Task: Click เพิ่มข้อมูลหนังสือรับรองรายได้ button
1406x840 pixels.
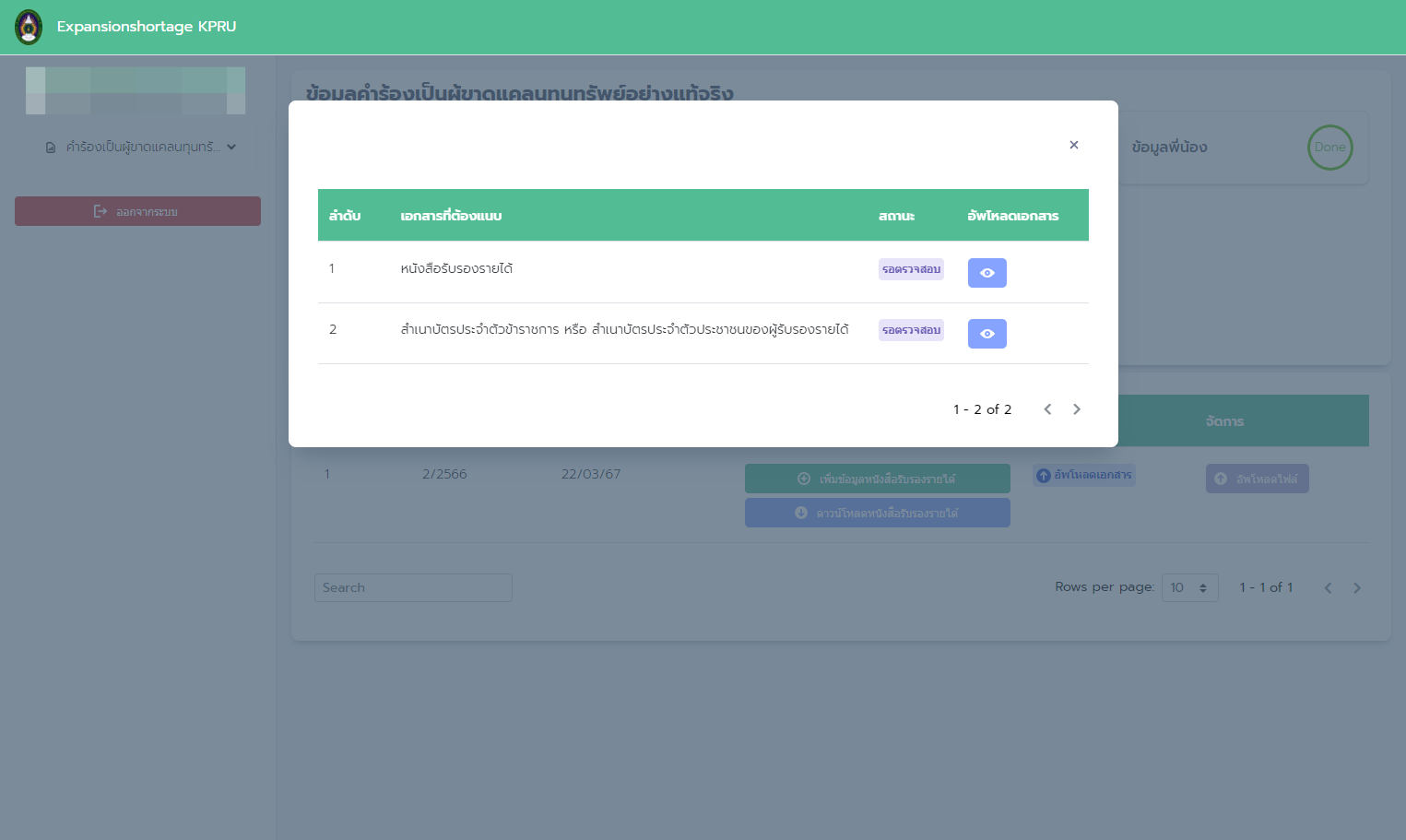Action: (x=877, y=479)
